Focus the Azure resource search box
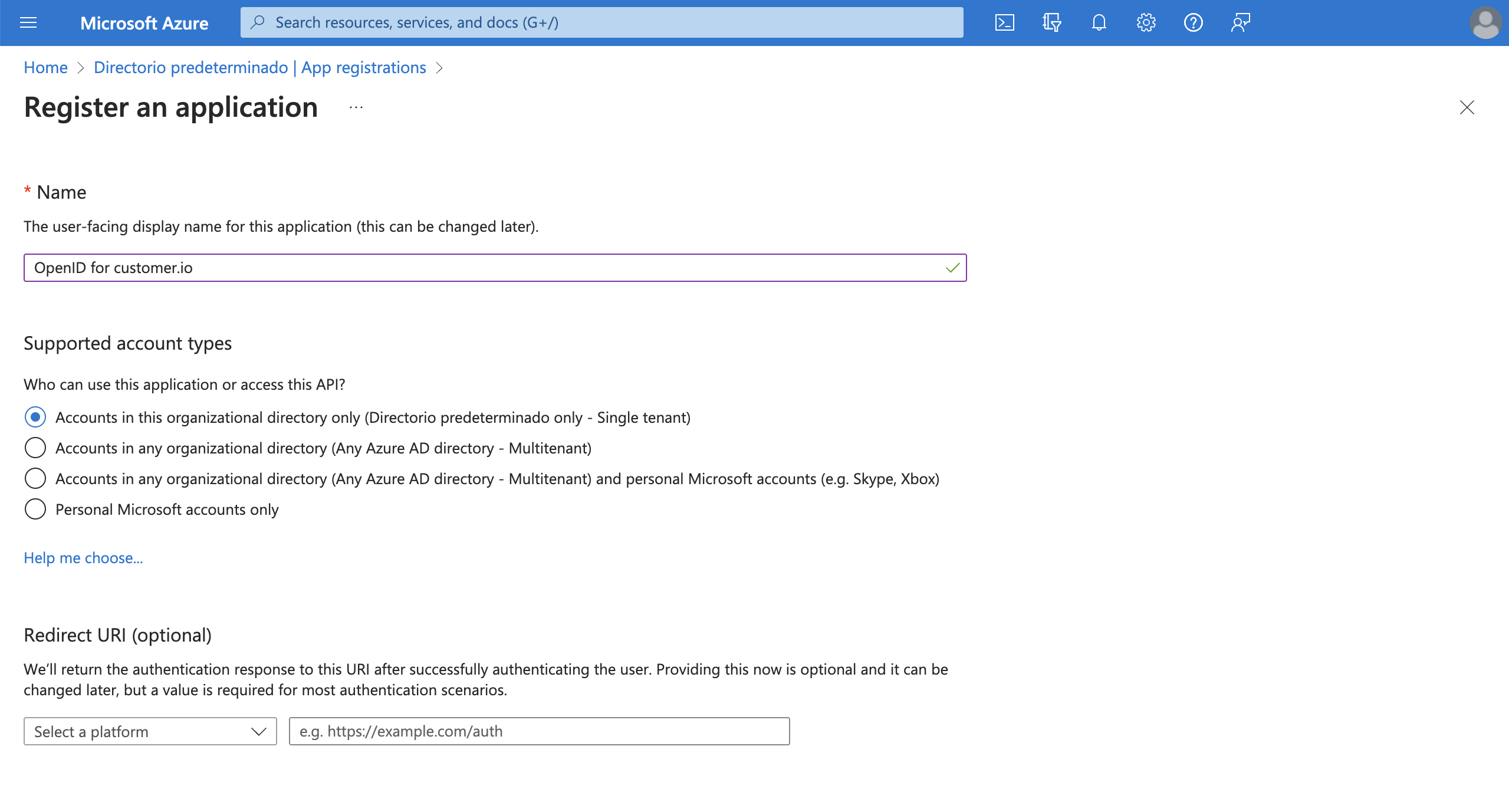The width and height of the screenshot is (1509, 812). point(601,23)
